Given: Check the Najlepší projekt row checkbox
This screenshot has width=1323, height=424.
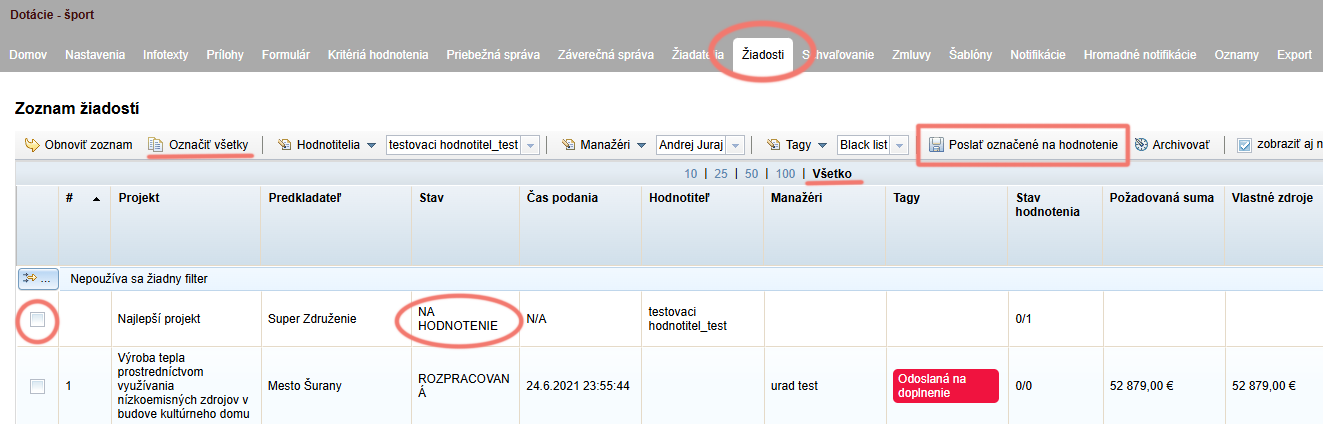Looking at the screenshot, I should tap(38, 319).
